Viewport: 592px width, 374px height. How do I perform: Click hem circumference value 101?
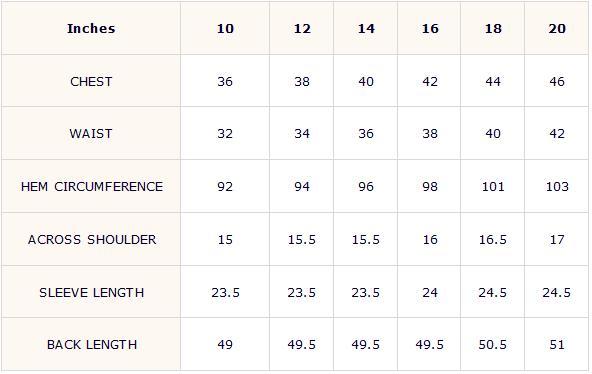coord(493,186)
